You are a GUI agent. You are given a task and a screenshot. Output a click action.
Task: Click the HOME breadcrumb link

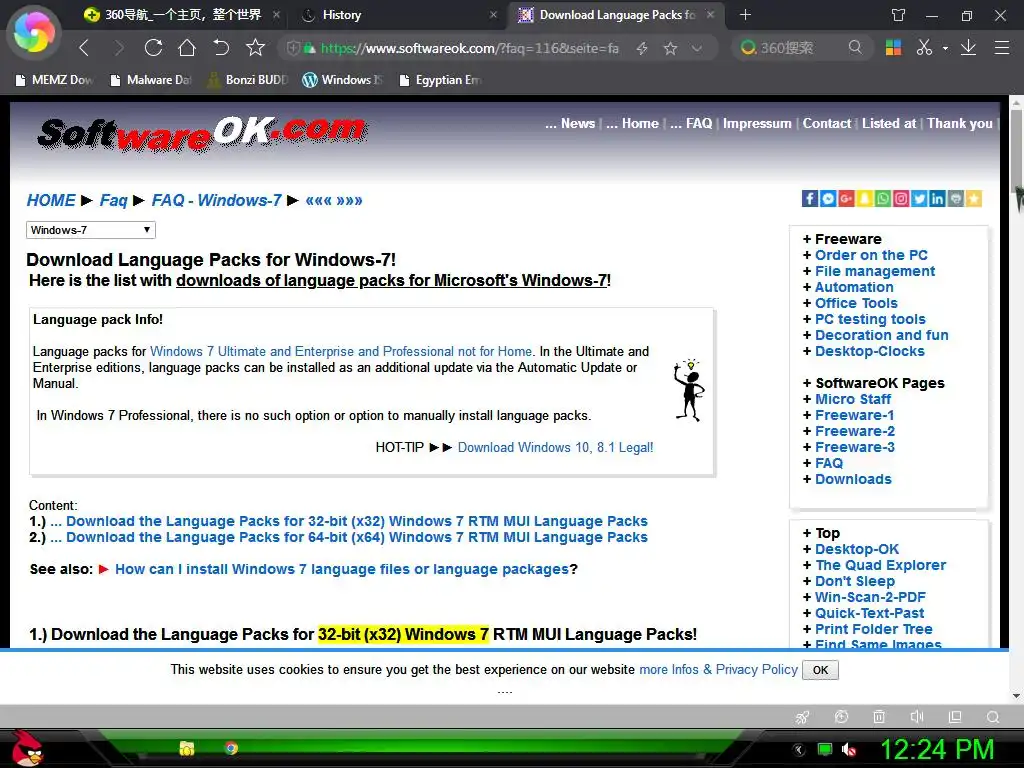coord(51,200)
